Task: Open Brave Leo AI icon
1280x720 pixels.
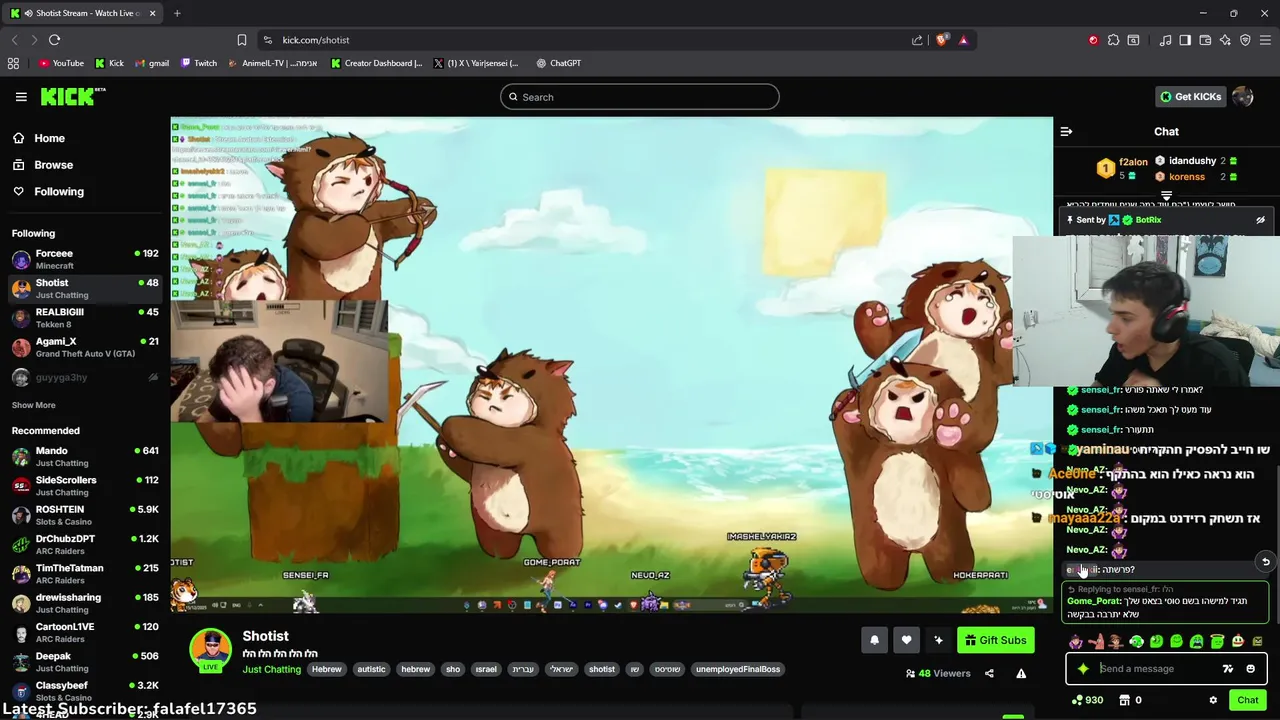Action: 1225,40
